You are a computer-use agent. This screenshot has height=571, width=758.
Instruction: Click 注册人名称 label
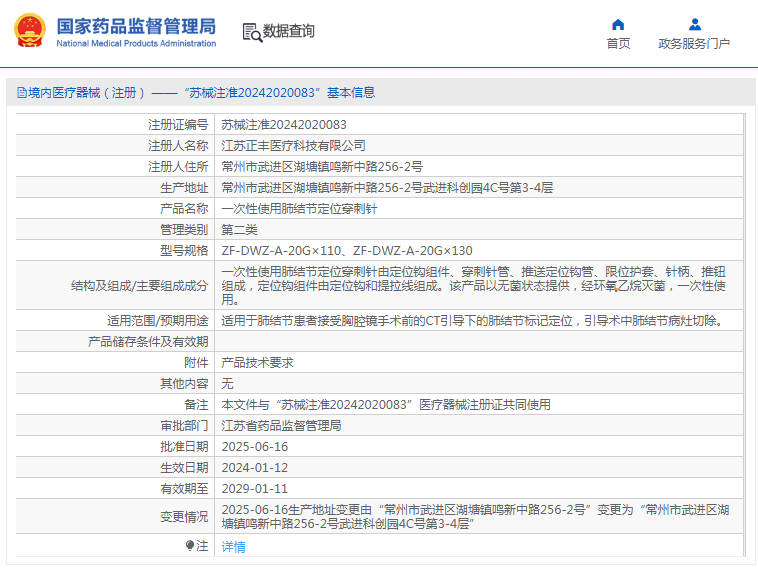click(x=178, y=146)
